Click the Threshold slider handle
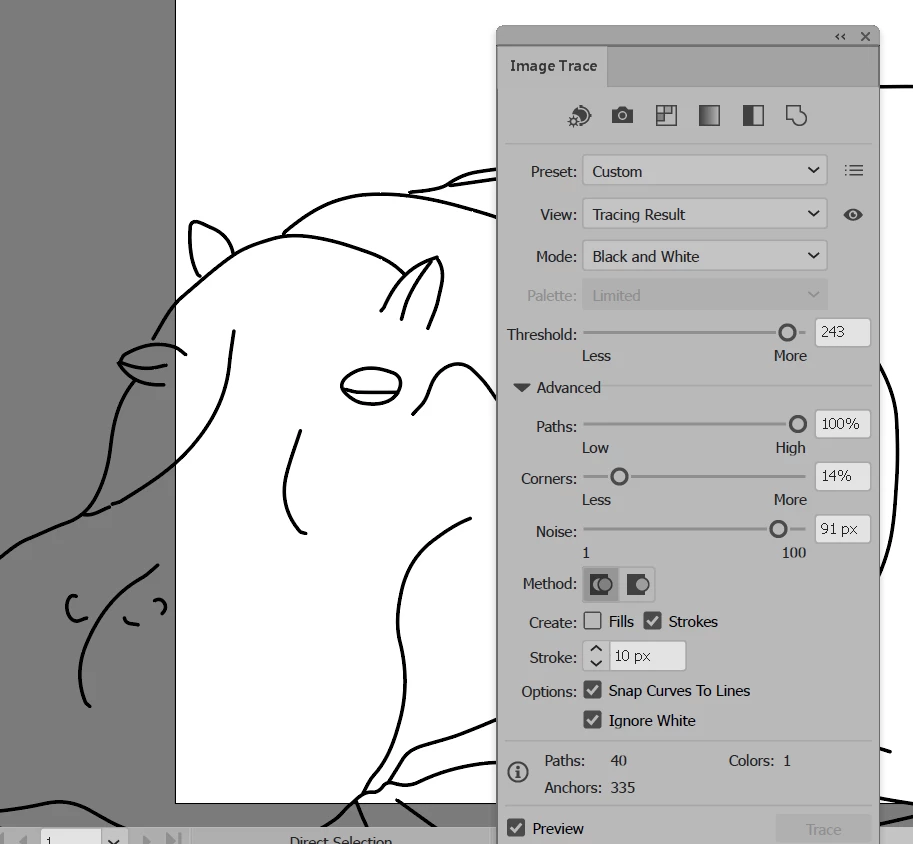Viewport: 913px width, 844px height. [x=787, y=333]
